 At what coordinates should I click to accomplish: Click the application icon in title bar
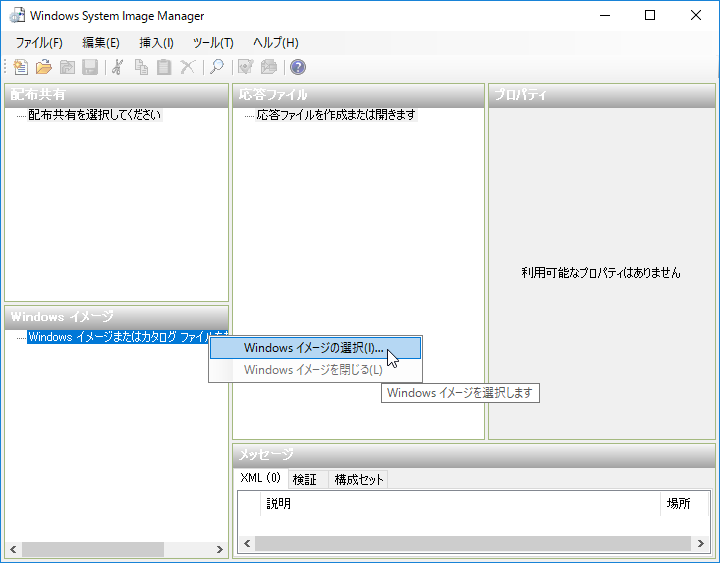(17, 15)
